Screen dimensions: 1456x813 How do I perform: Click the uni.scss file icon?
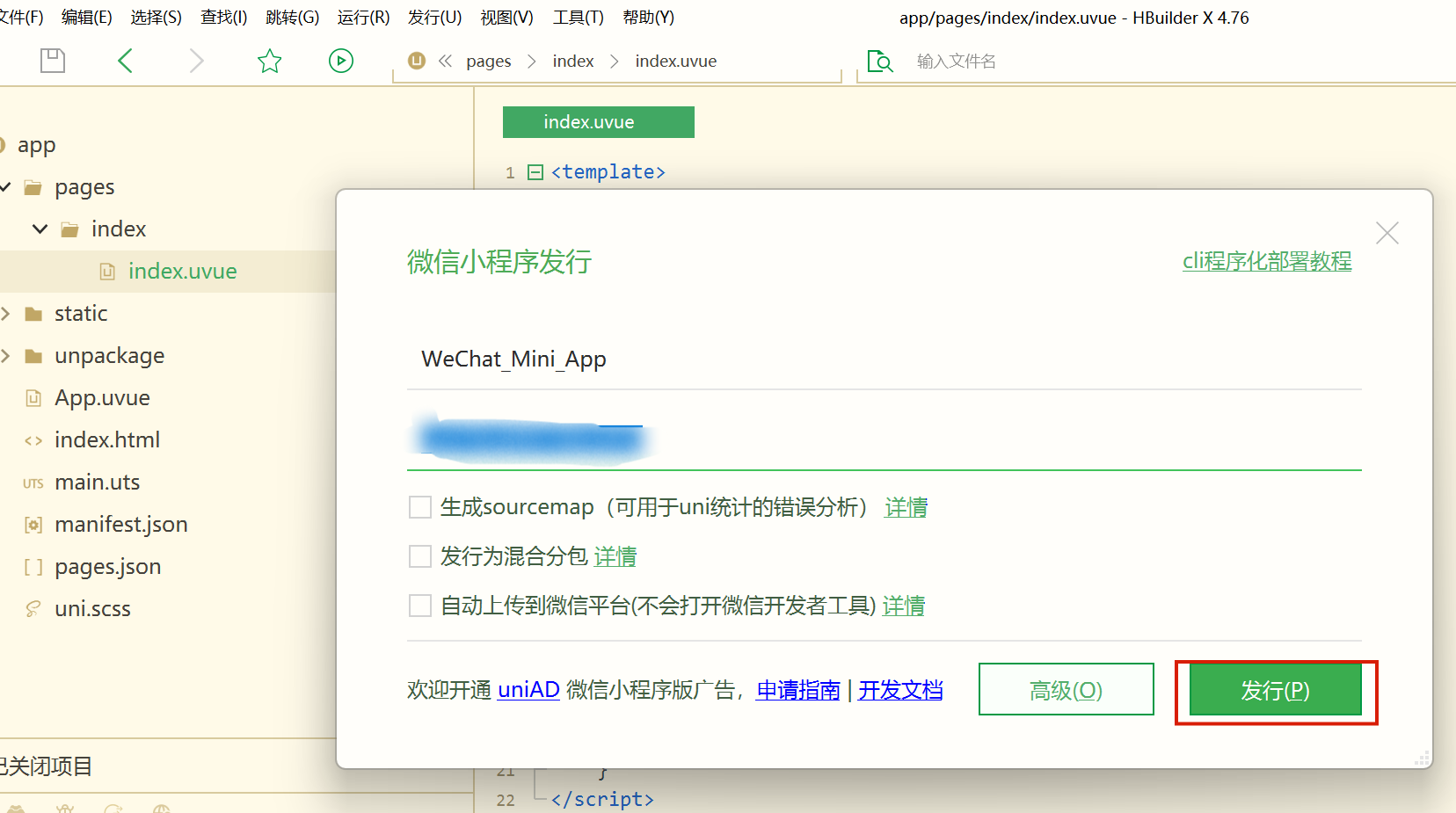[x=33, y=609]
